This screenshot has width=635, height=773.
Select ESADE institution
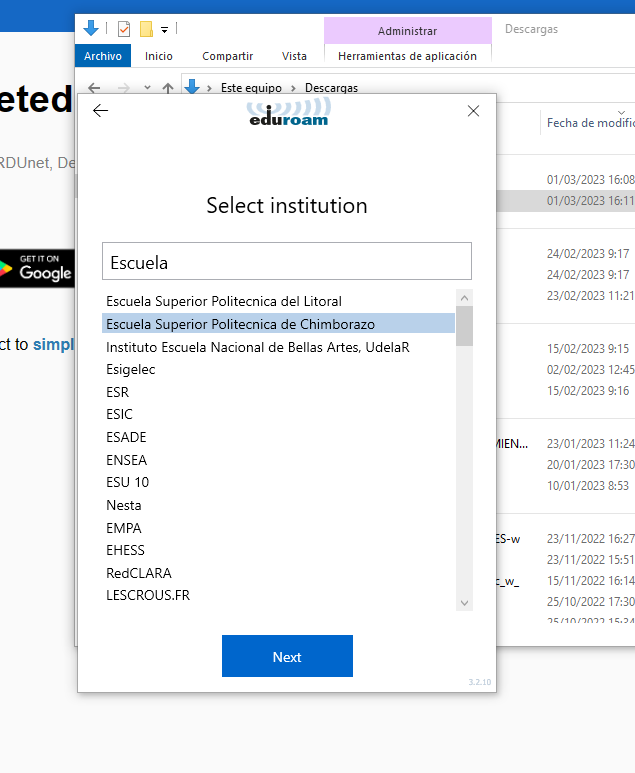coord(279,437)
